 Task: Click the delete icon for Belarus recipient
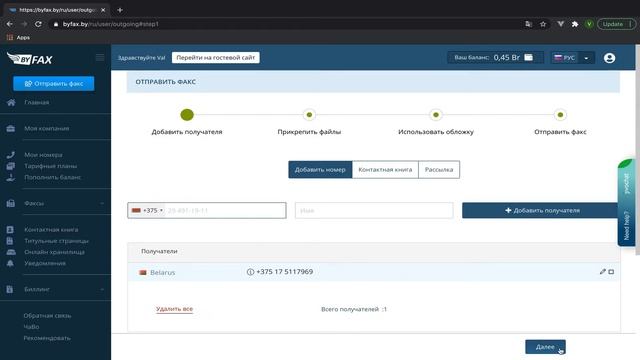[611, 271]
